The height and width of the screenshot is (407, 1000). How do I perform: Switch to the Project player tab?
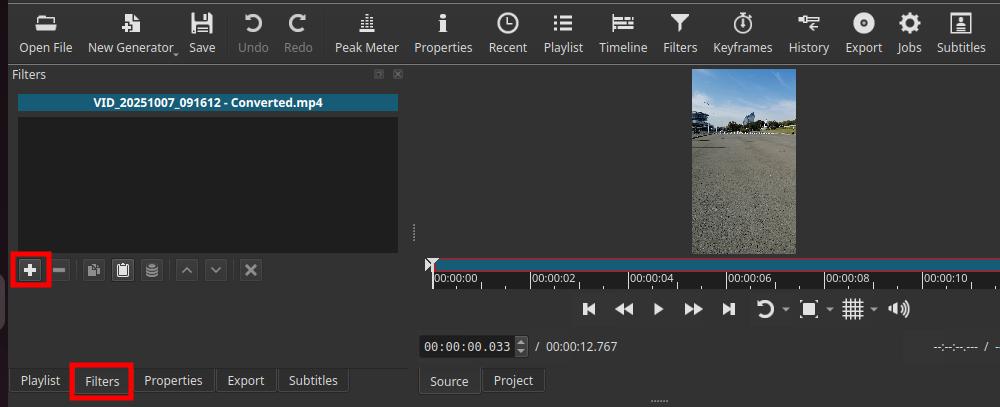pyautogui.click(x=513, y=381)
